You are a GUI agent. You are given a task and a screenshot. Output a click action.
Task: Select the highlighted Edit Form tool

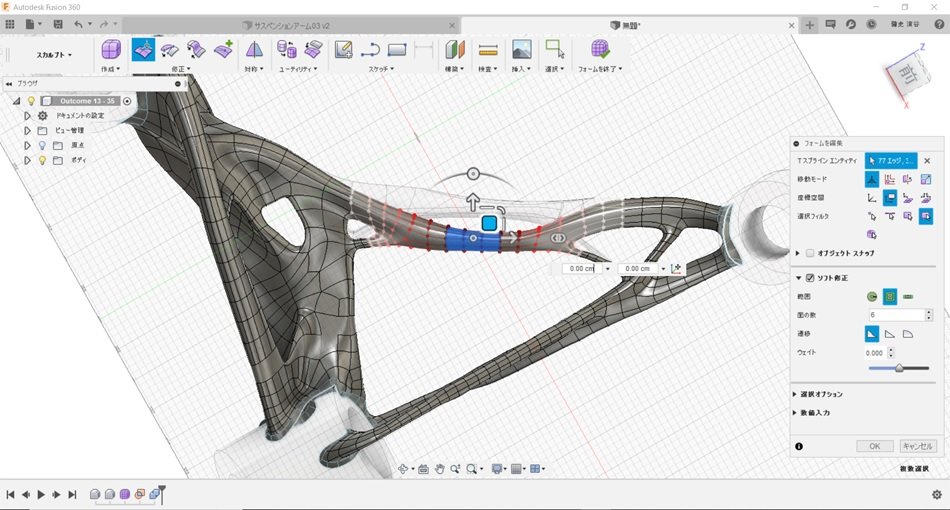143,49
